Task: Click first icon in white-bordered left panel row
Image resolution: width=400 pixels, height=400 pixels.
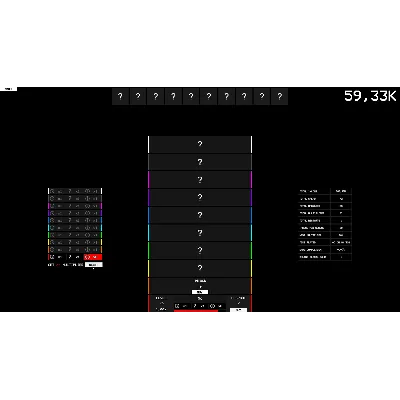Action: point(52,191)
